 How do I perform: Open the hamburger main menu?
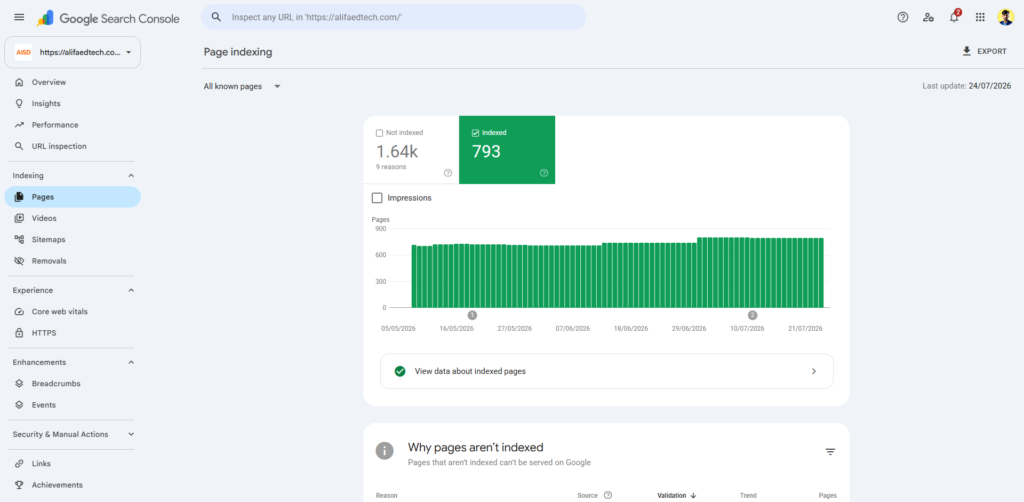click(x=19, y=18)
